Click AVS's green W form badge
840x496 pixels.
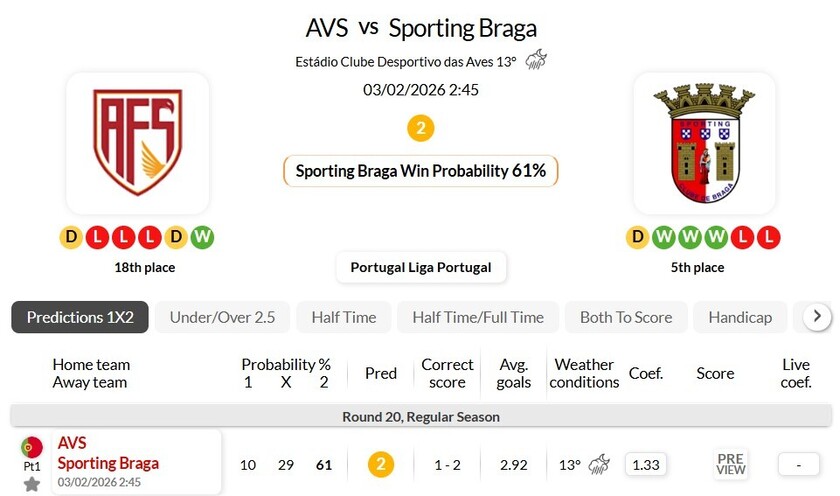pyautogui.click(x=203, y=237)
